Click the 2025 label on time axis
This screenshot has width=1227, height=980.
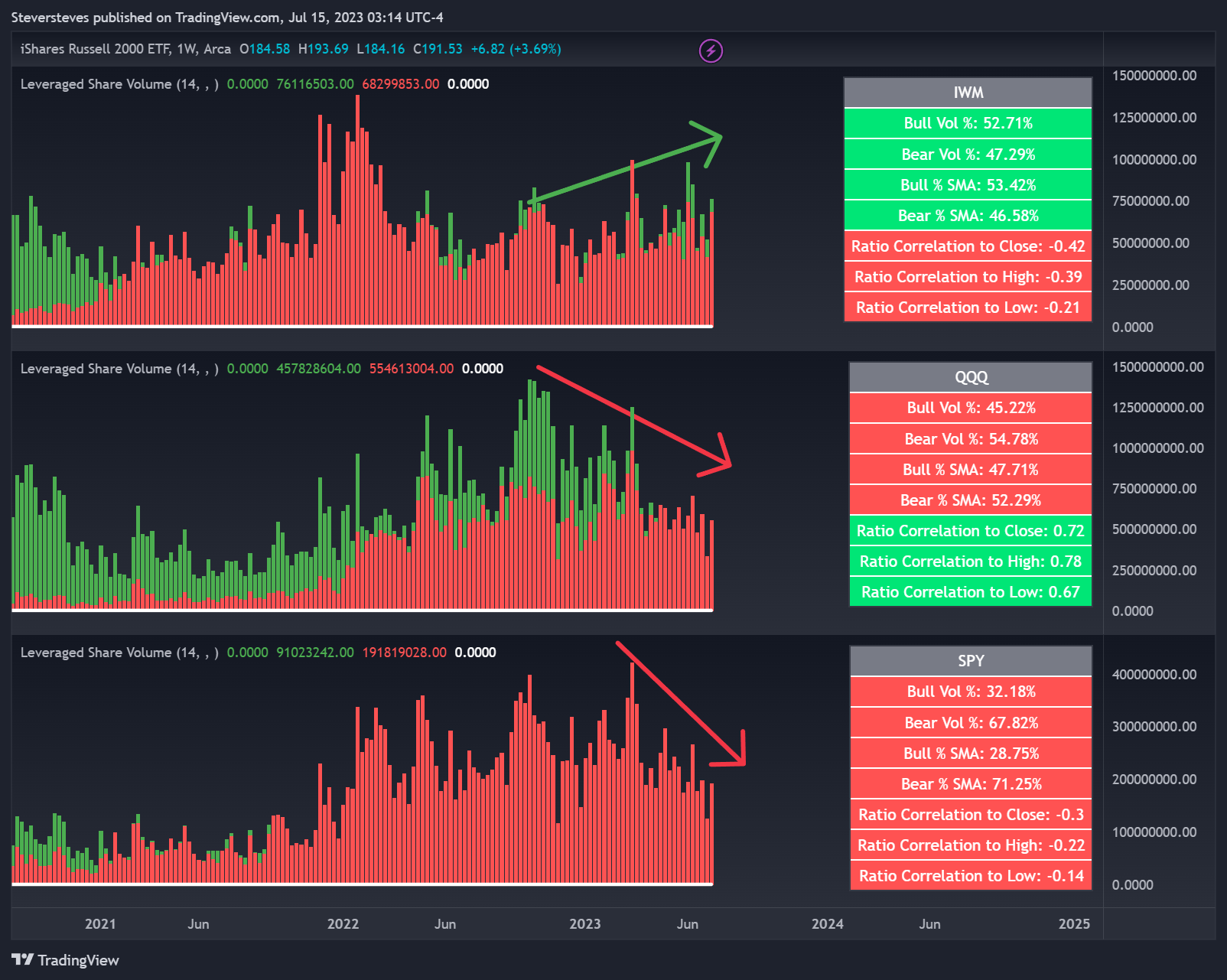click(1074, 924)
